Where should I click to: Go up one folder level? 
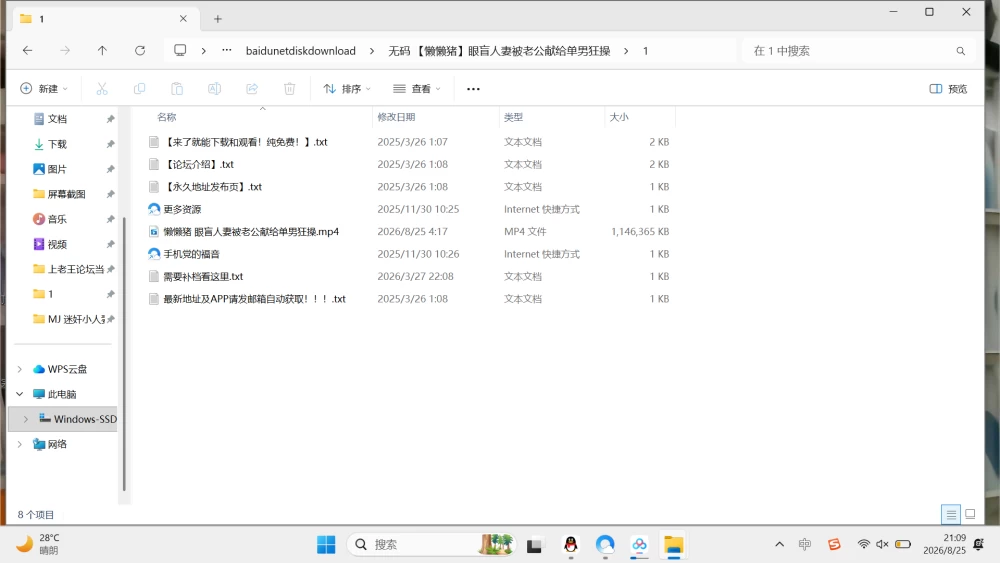[102, 50]
